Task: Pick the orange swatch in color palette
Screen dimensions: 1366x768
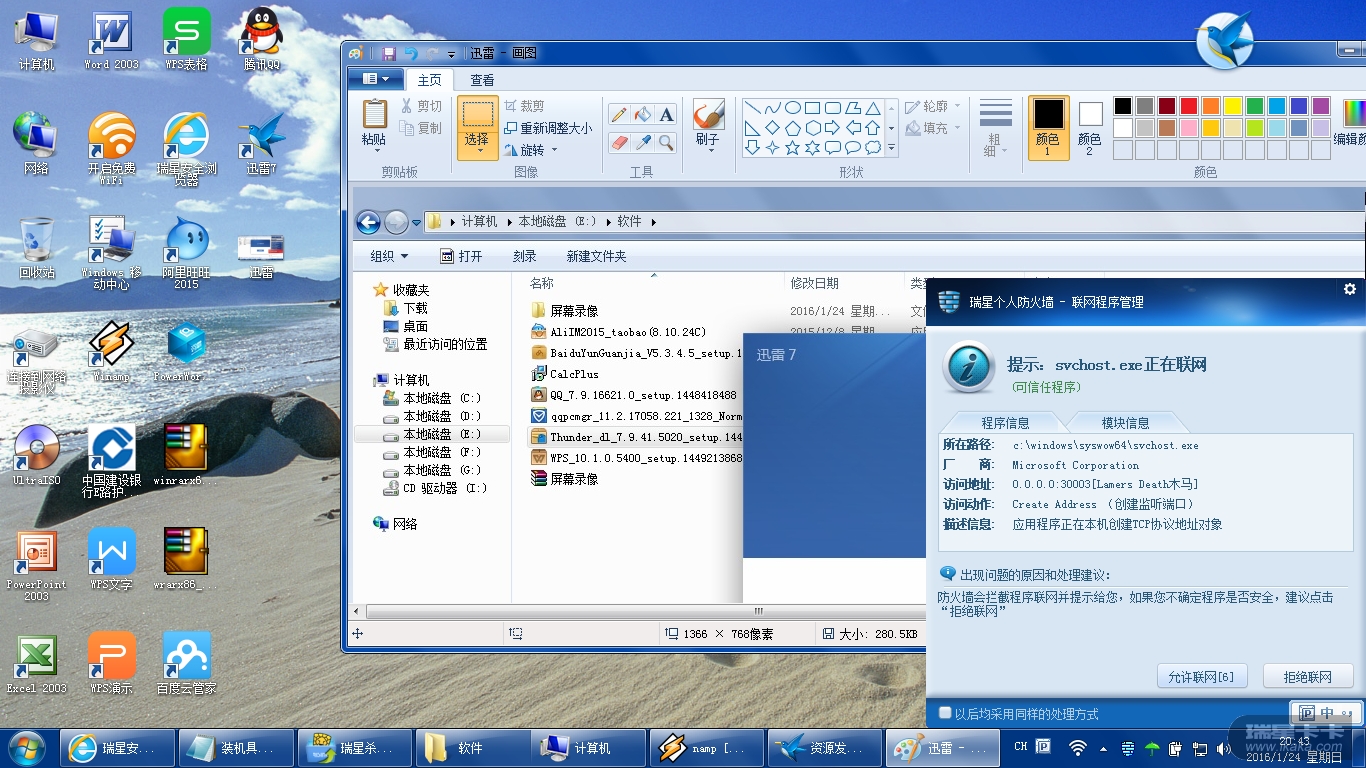Action: 1211,106
